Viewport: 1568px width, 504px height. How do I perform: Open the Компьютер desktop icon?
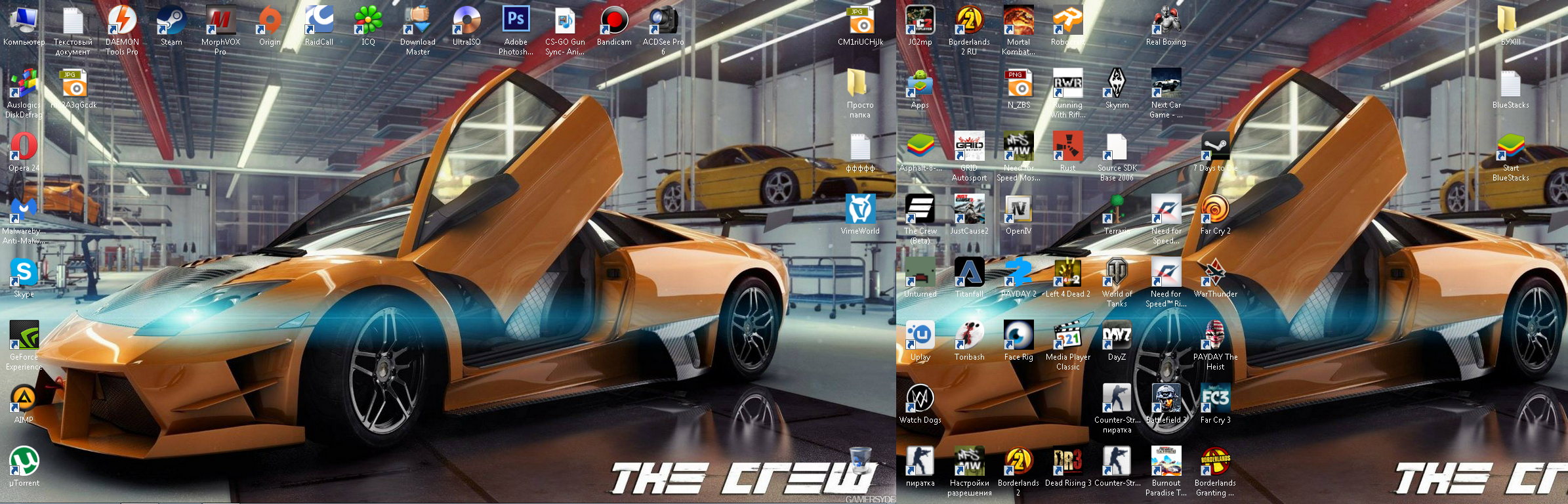(x=24, y=21)
